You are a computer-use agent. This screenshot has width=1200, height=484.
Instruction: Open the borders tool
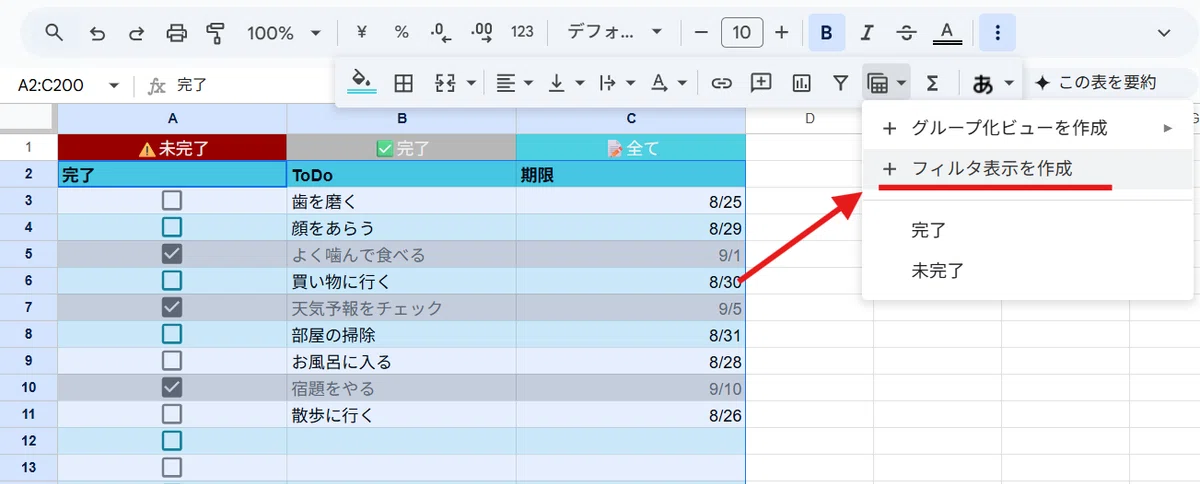coord(403,83)
